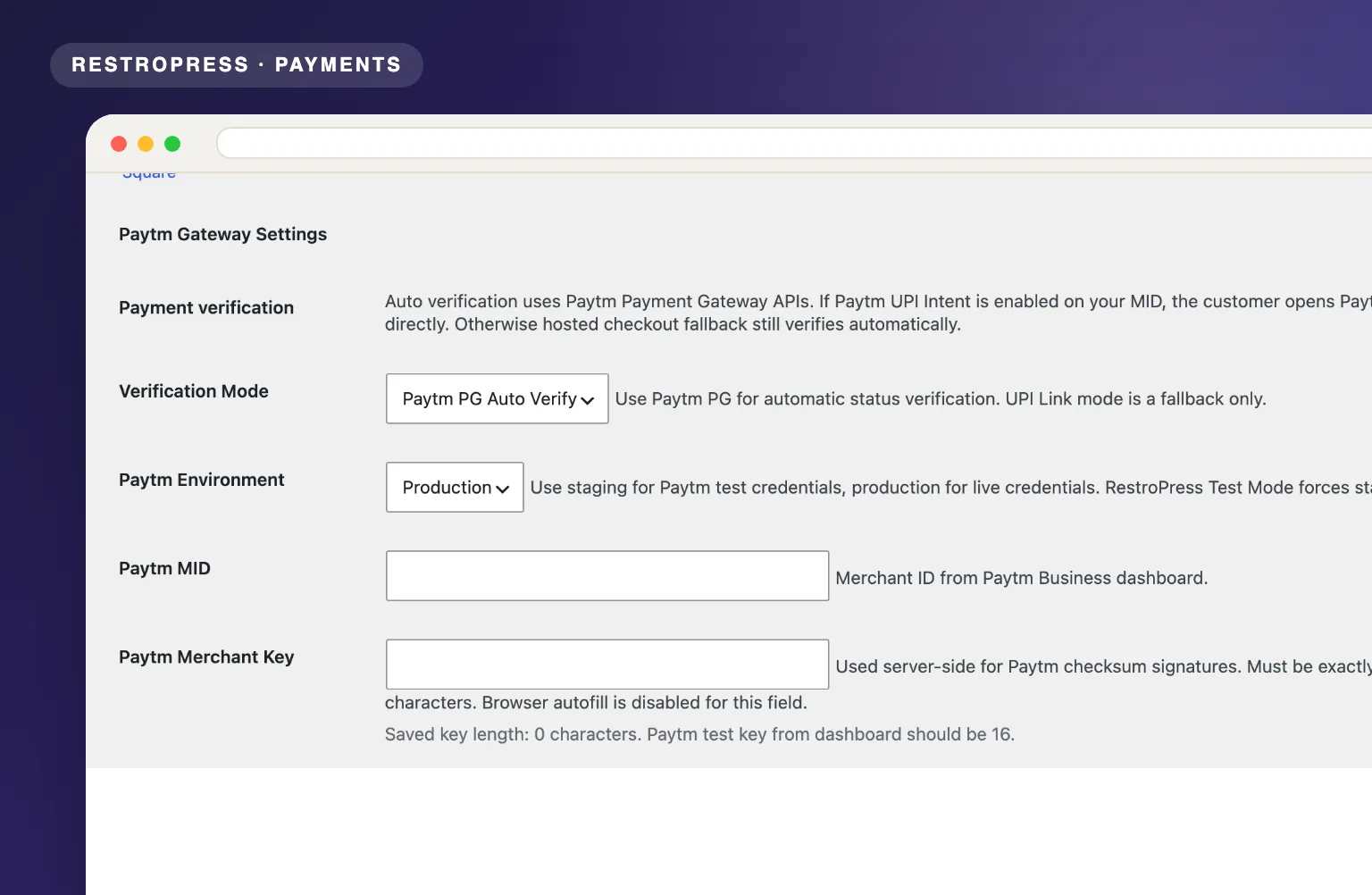Click the RestroPress · Payments banner label
1372x895 pixels.
click(237, 65)
